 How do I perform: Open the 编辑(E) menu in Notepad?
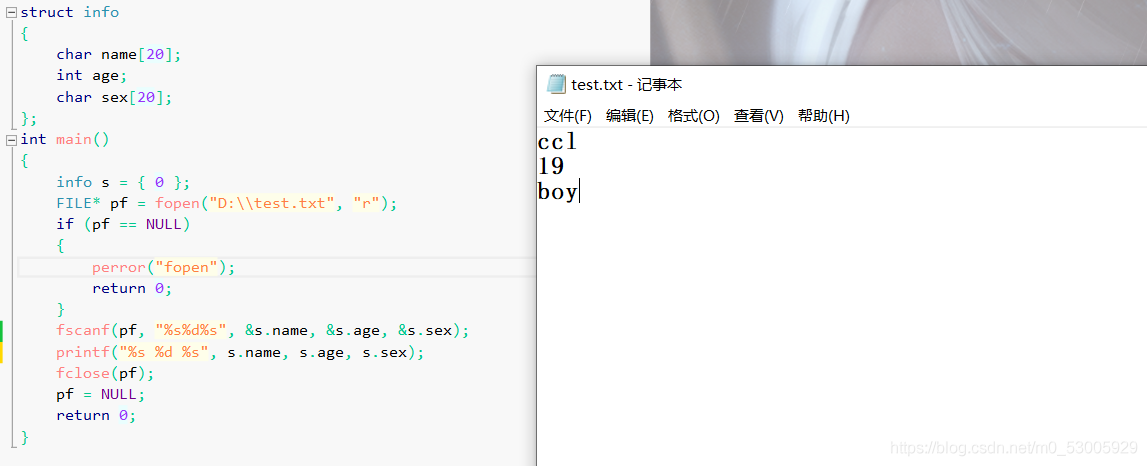click(x=629, y=116)
